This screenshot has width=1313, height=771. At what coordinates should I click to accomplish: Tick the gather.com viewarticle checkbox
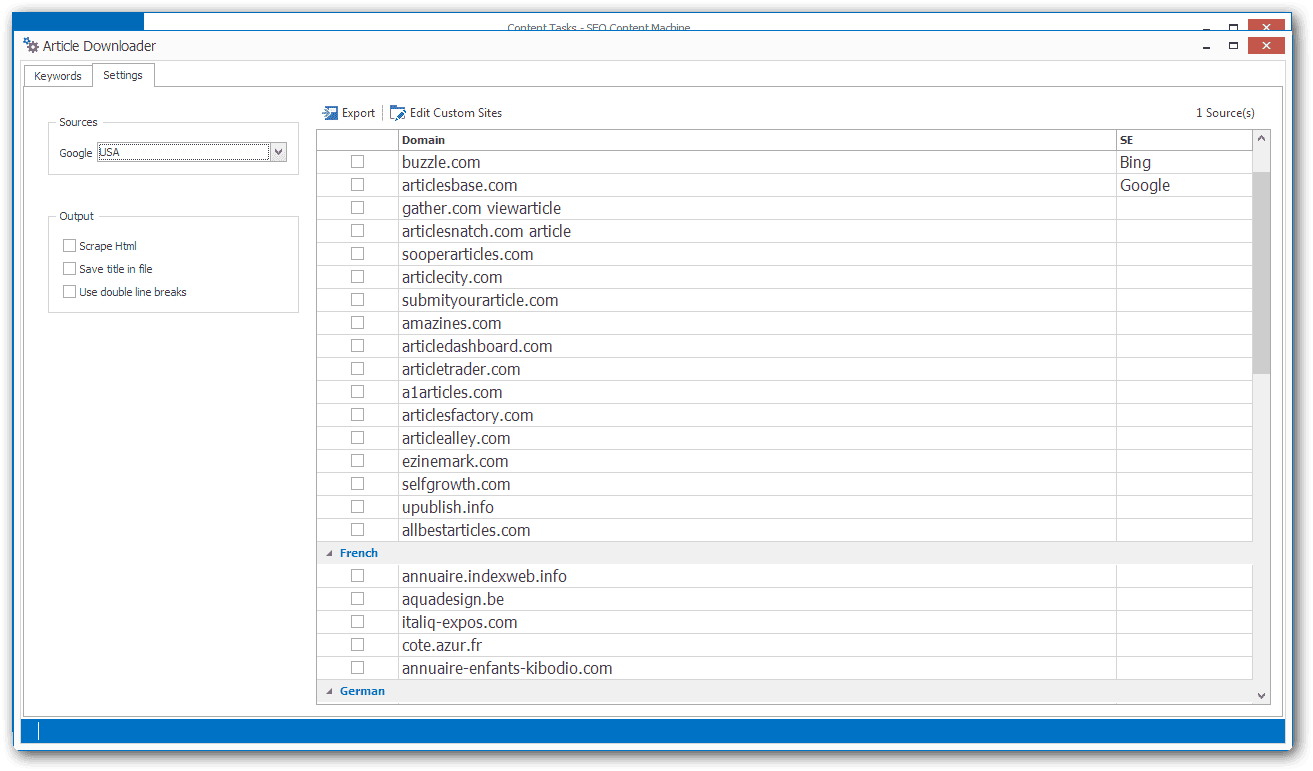pos(357,208)
